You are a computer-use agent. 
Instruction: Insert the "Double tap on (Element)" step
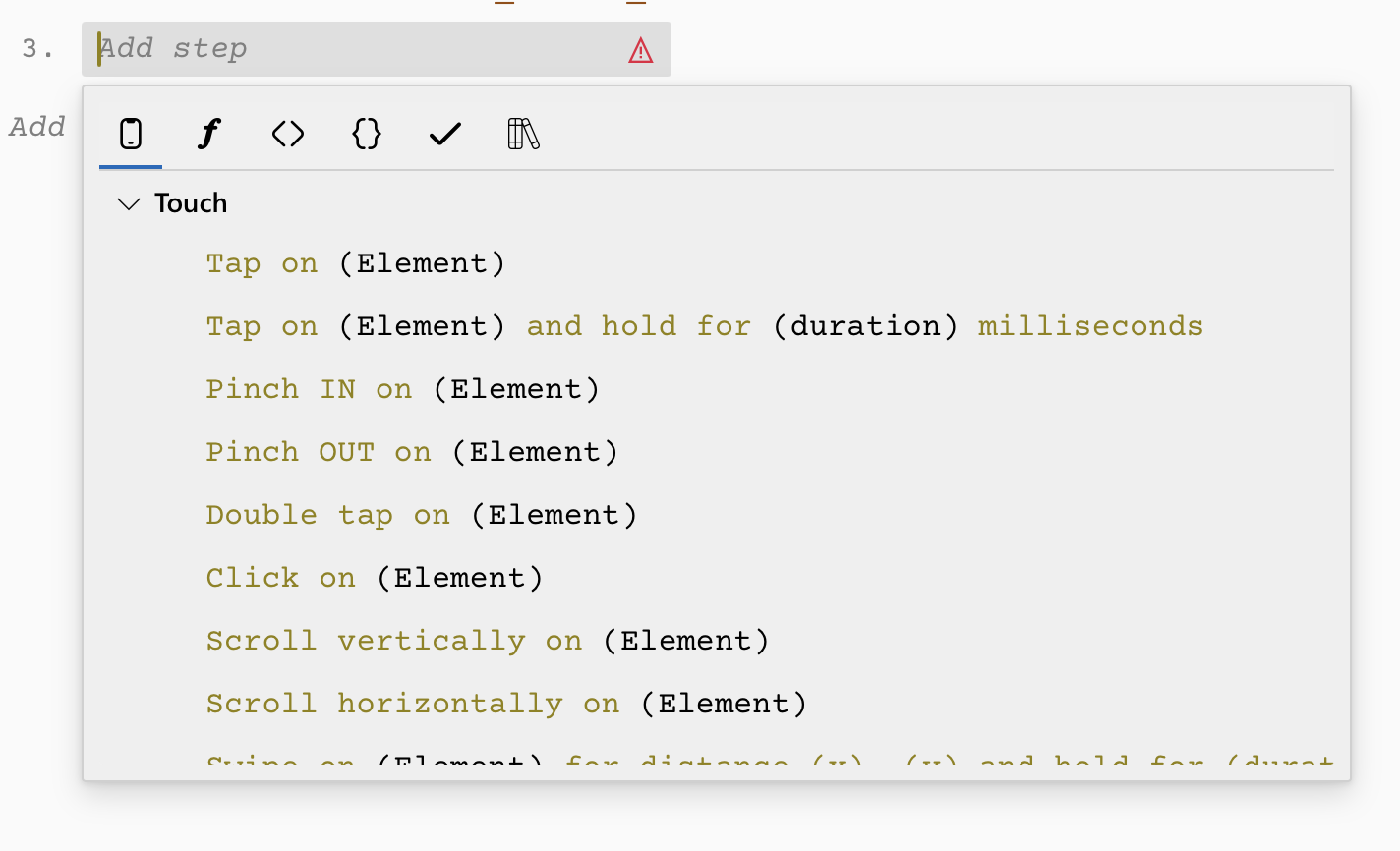tap(422, 515)
